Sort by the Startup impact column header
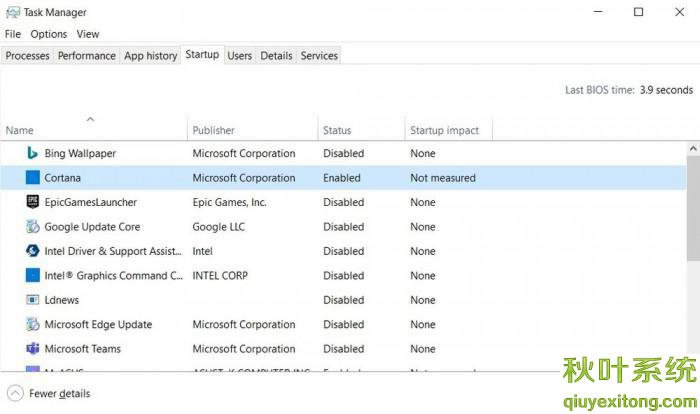Image resolution: width=700 pixels, height=414 pixels. (x=449, y=130)
